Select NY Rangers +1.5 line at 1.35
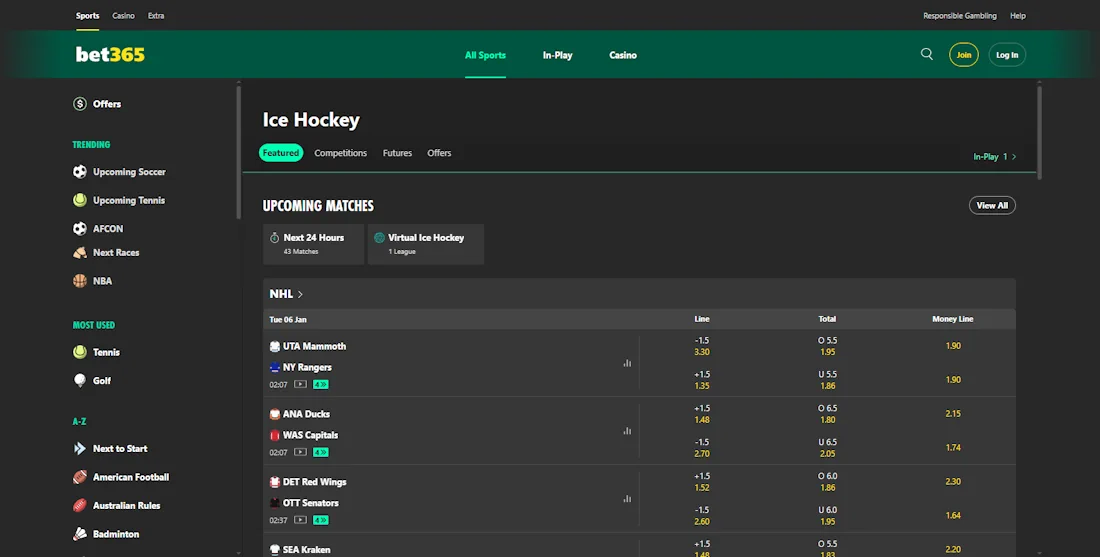 [x=702, y=380]
